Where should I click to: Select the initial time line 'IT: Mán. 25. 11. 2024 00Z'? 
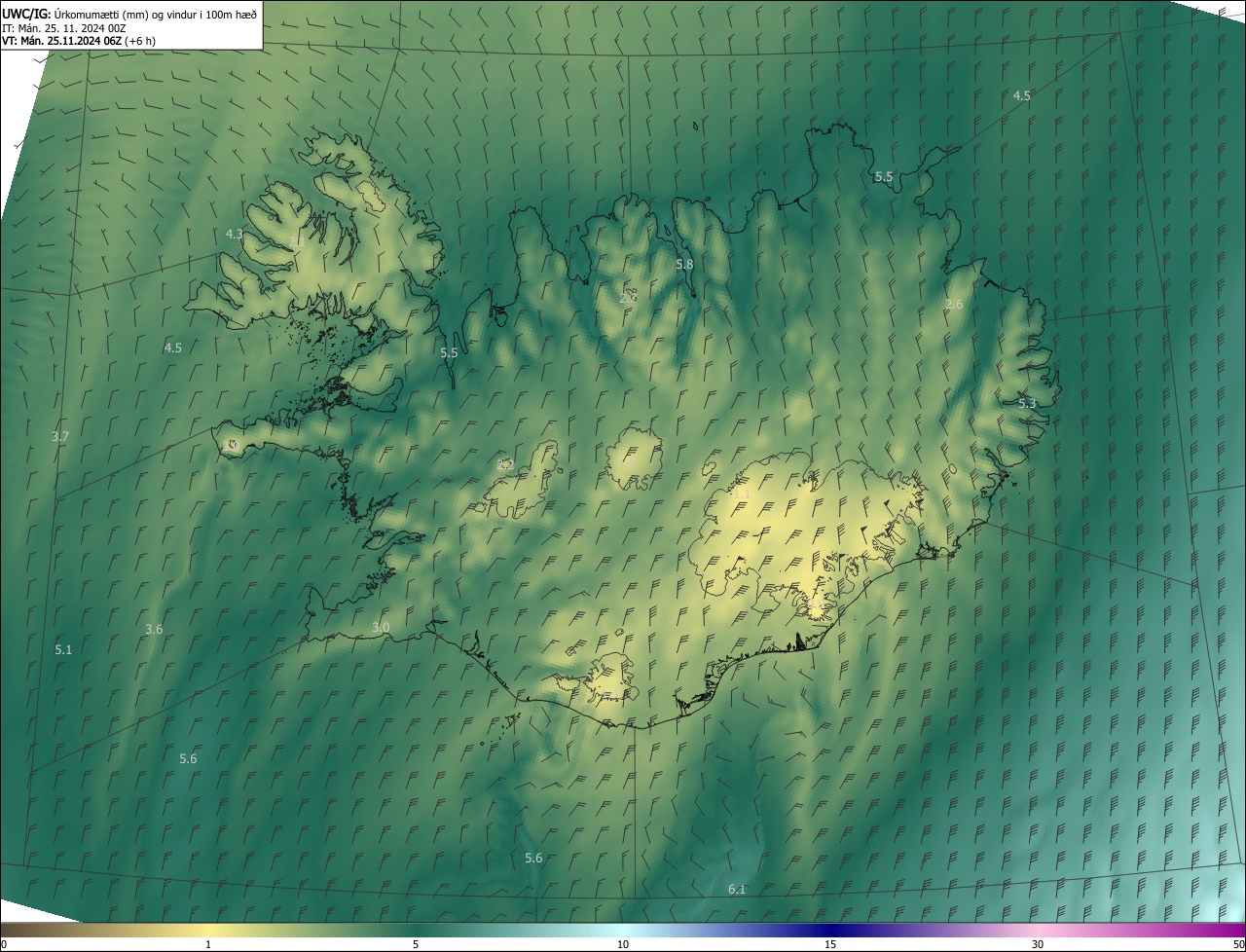click(63, 28)
